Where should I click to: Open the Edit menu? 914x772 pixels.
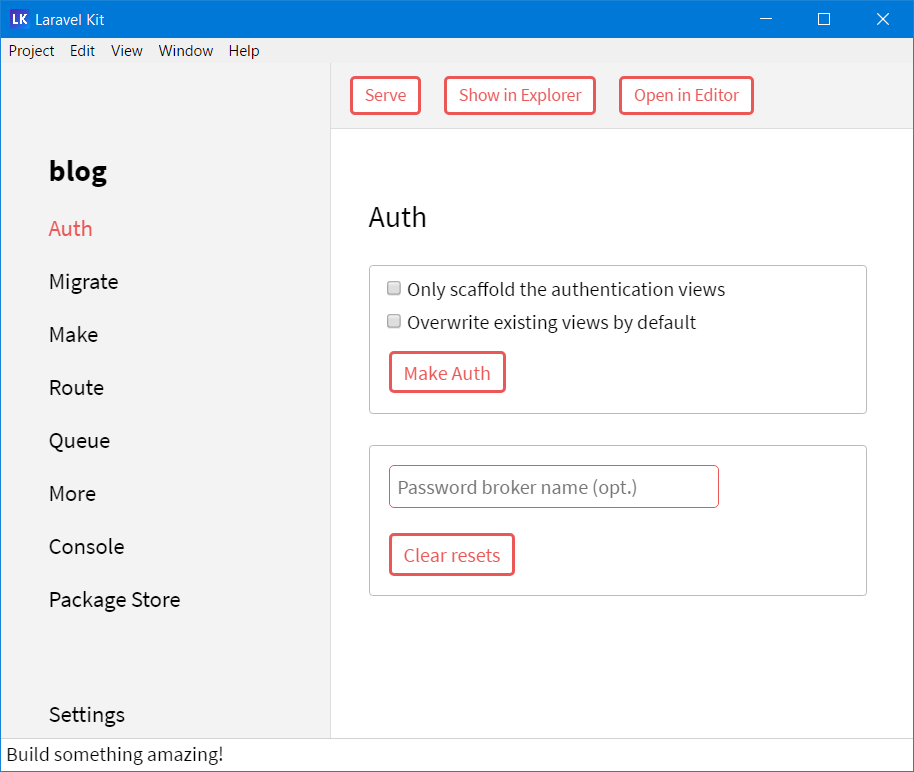click(82, 51)
